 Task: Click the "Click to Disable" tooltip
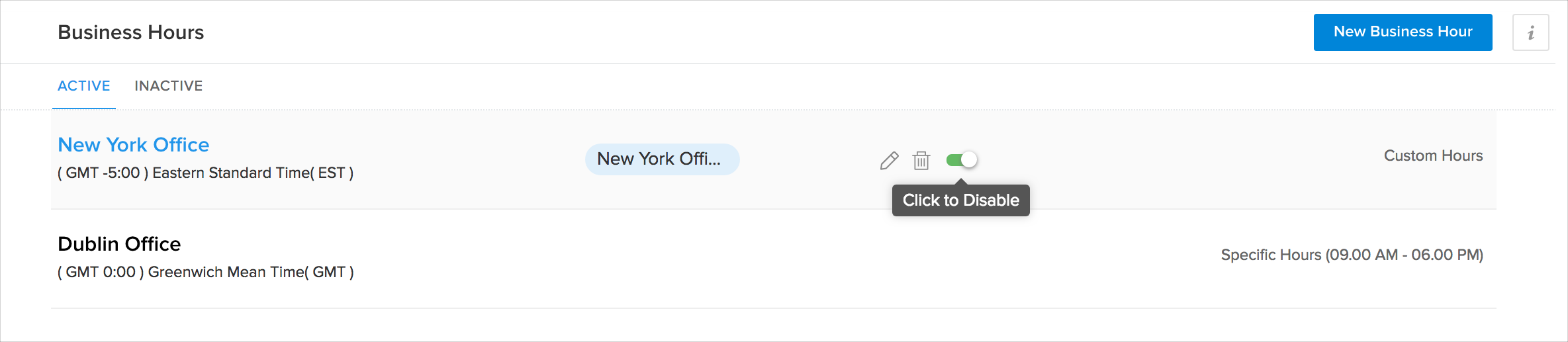[960, 200]
